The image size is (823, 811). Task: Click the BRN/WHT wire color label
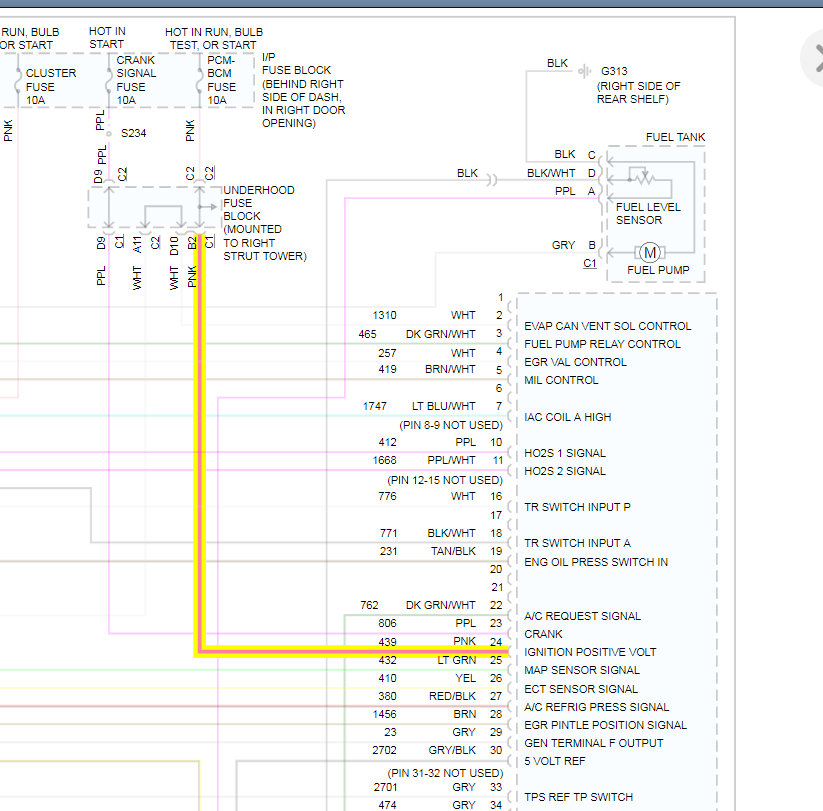[450, 369]
